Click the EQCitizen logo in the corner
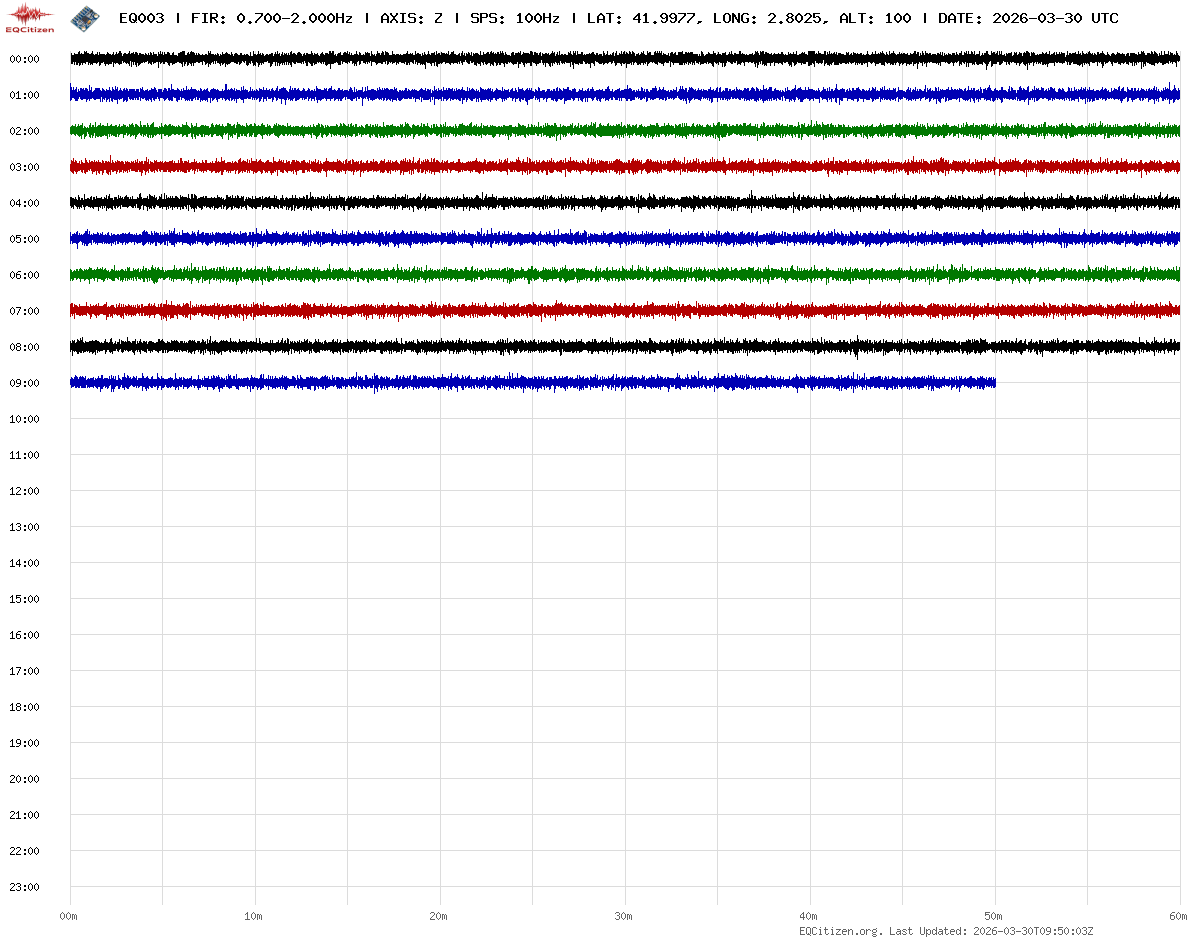Viewport: 1200px width, 940px height. (29, 18)
